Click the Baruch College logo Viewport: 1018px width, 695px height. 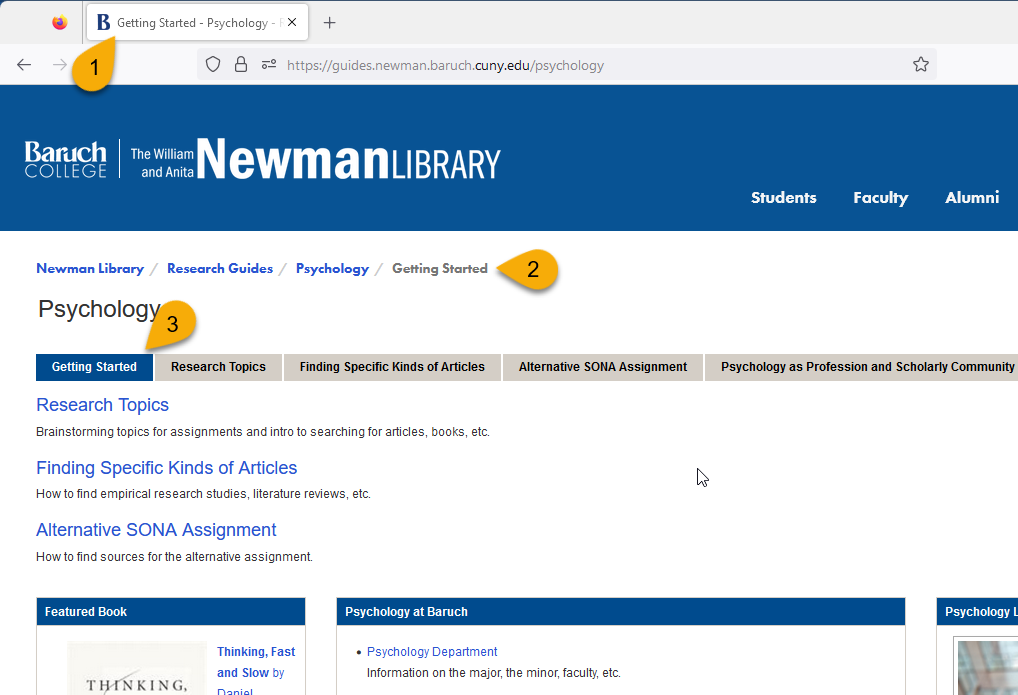point(66,159)
